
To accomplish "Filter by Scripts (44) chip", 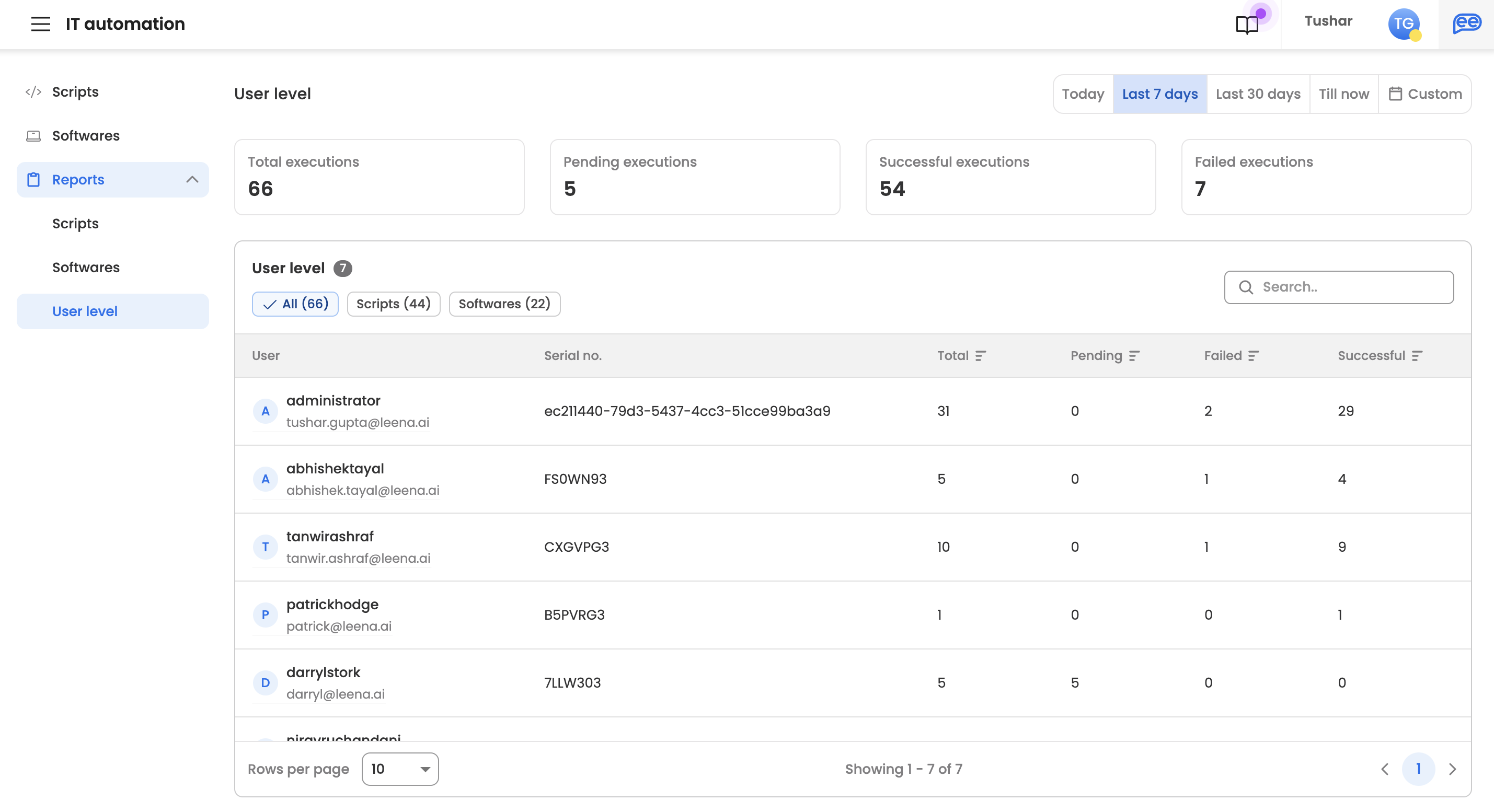I will coord(393,304).
